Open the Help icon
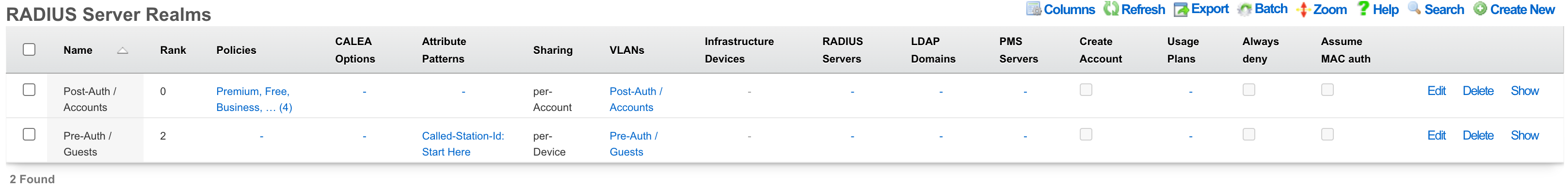The height and width of the screenshot is (189, 1568). 1363,9
